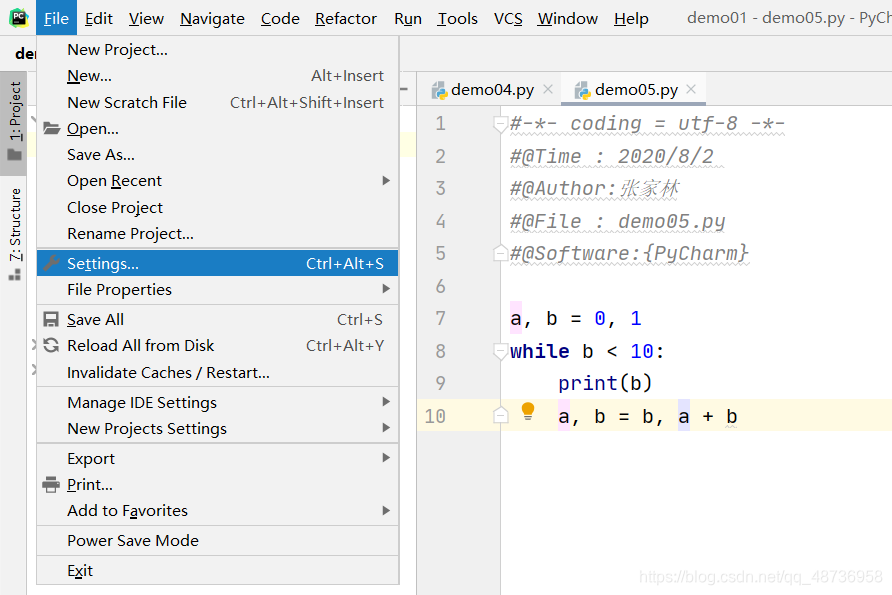The image size is (892, 595).
Task: Click the PyCharm application logo icon
Action: (x=18, y=18)
